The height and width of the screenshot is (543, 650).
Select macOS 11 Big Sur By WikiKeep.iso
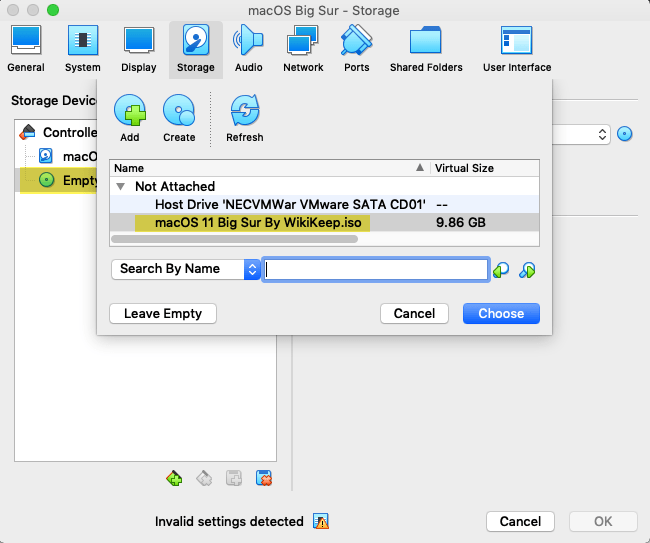(258, 222)
